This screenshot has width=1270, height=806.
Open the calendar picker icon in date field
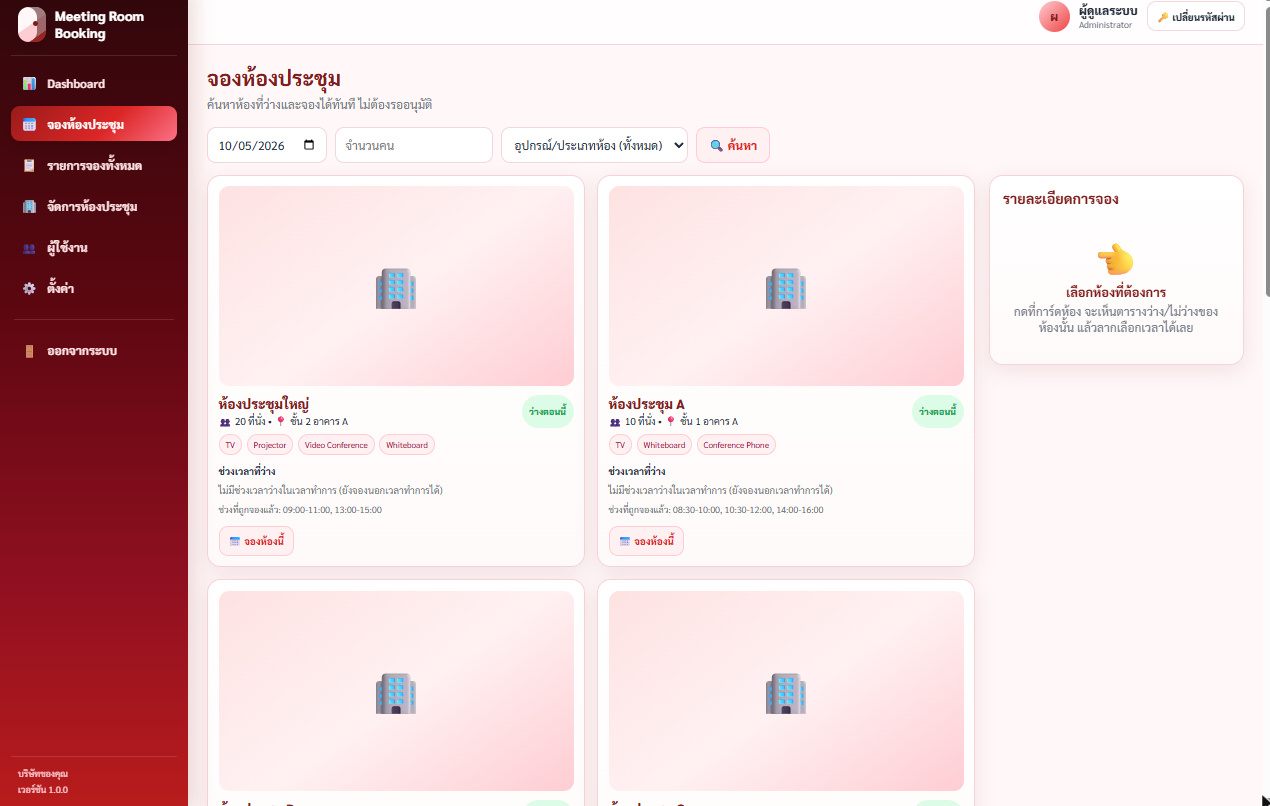(x=309, y=145)
